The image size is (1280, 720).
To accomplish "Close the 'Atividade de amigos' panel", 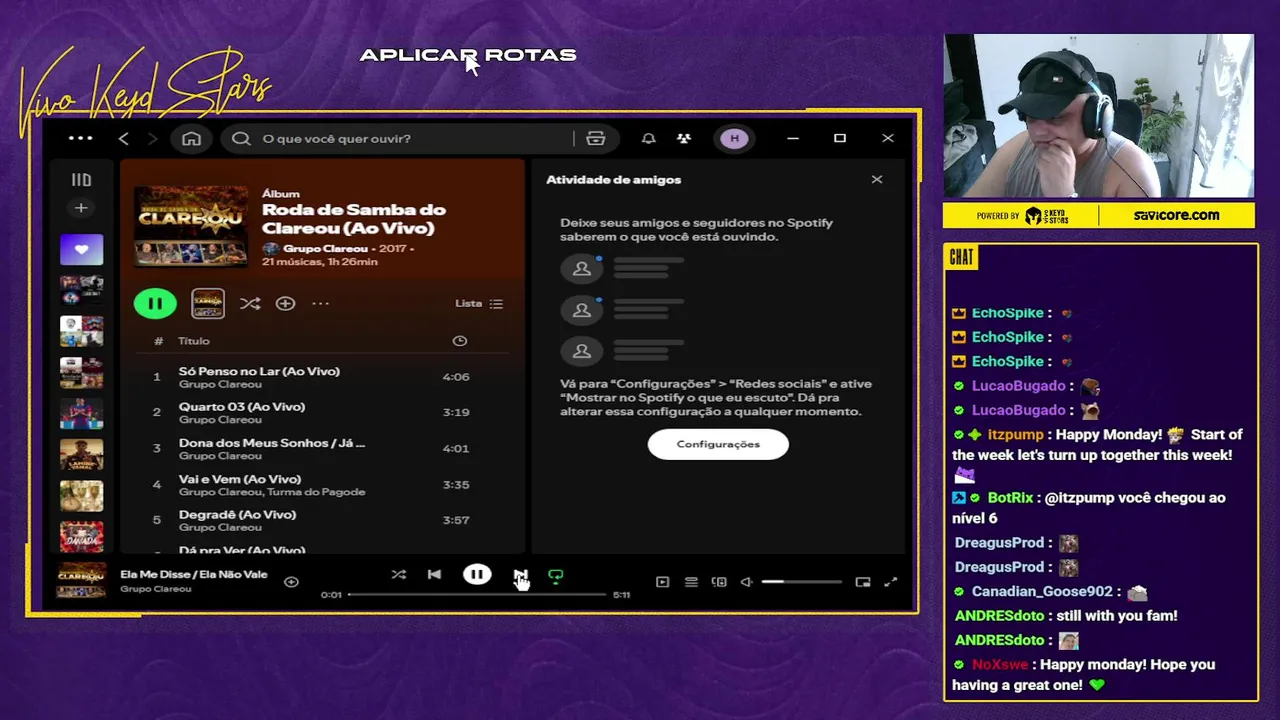I will (x=877, y=179).
